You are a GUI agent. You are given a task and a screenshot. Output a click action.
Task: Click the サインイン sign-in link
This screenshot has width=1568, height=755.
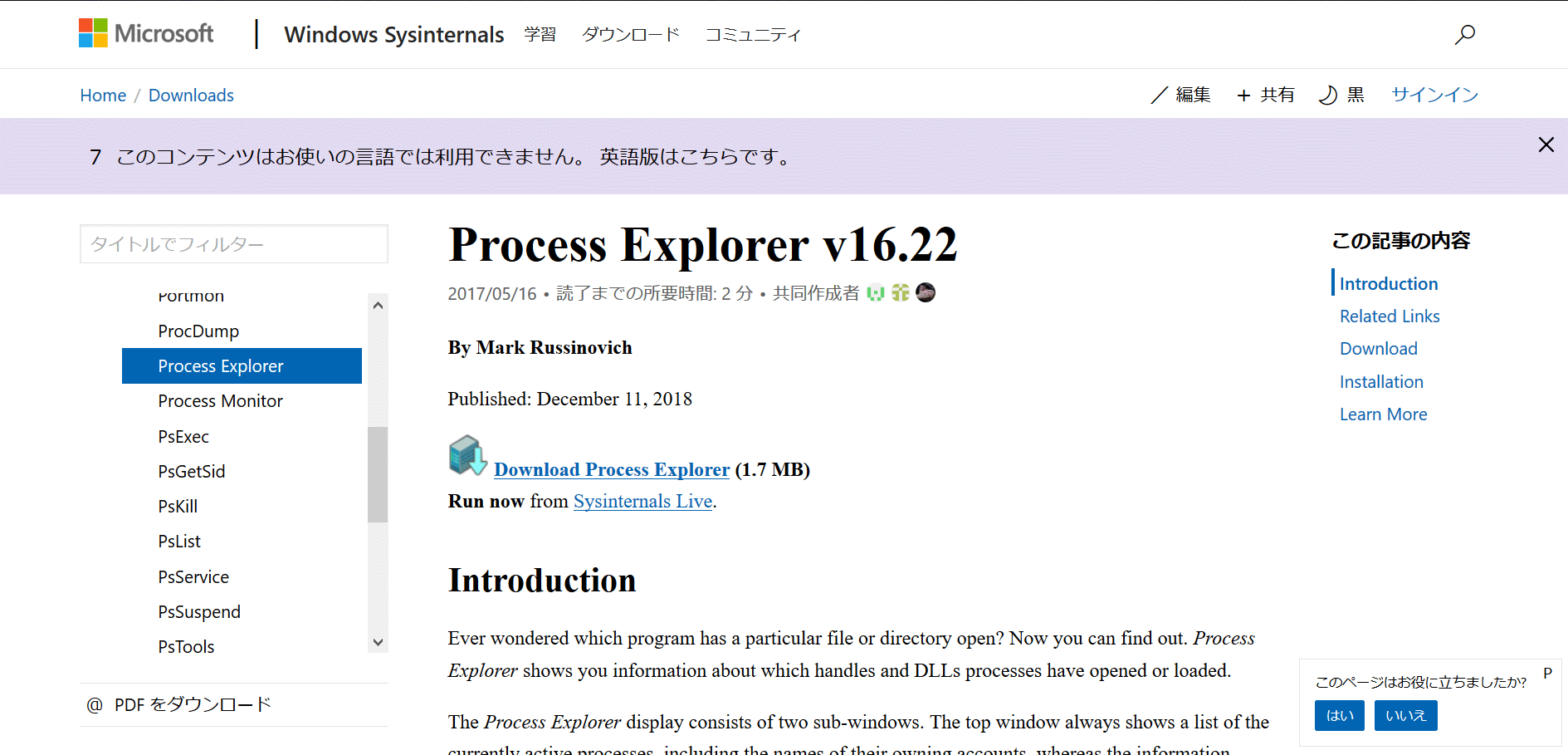(1435, 95)
